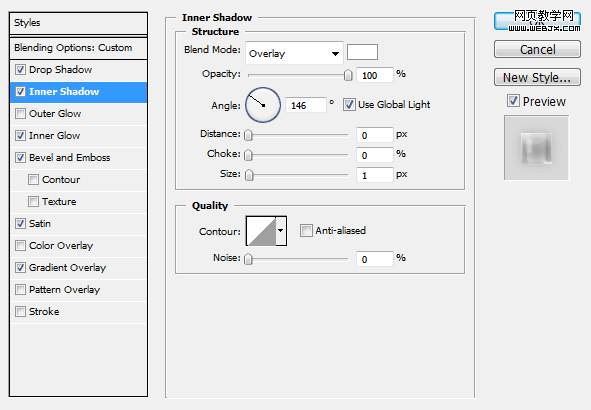
Task: Enable the Texture sub-option checkbox
Action: pos(34,202)
